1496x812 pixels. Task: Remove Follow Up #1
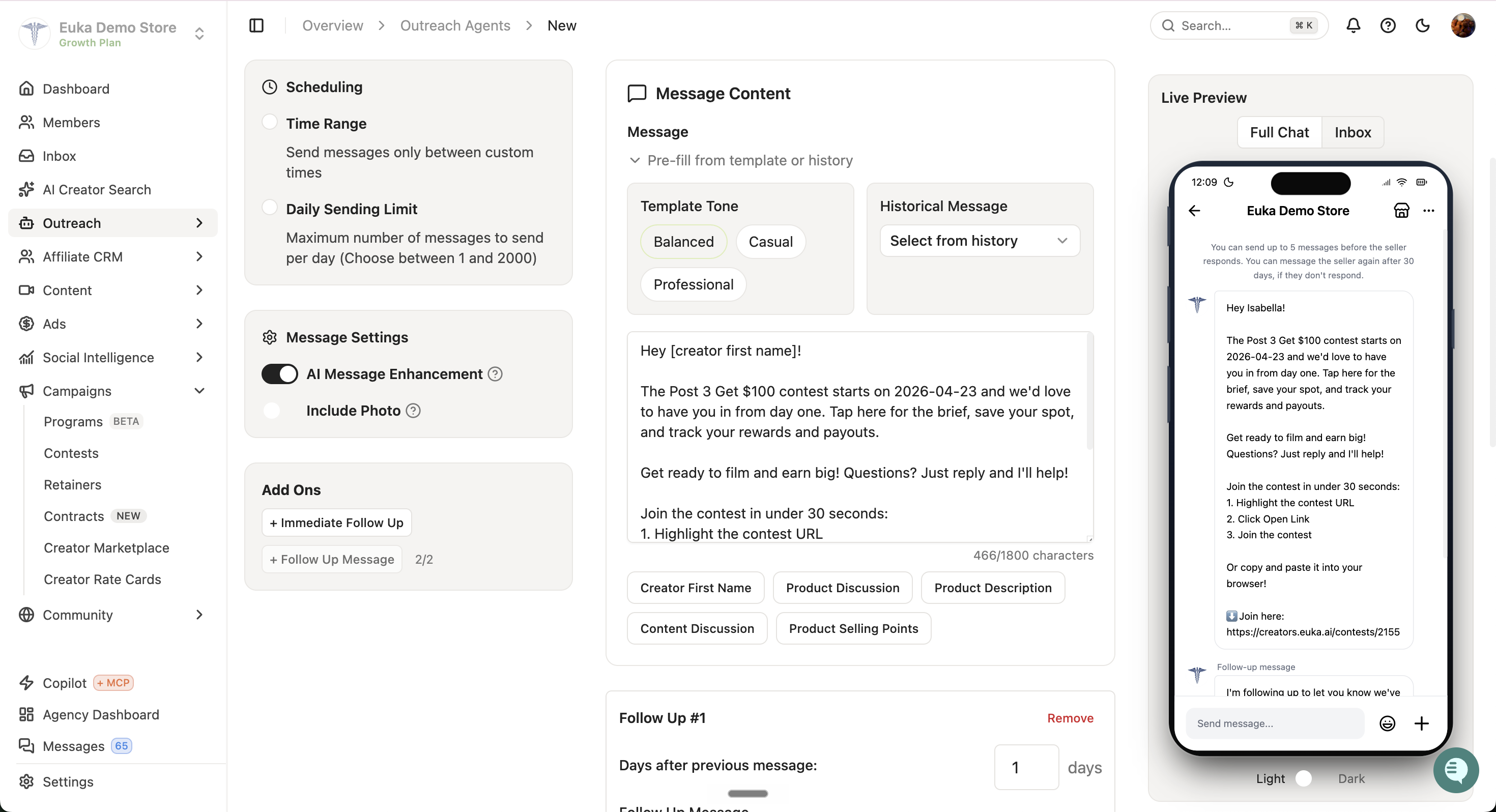point(1070,718)
